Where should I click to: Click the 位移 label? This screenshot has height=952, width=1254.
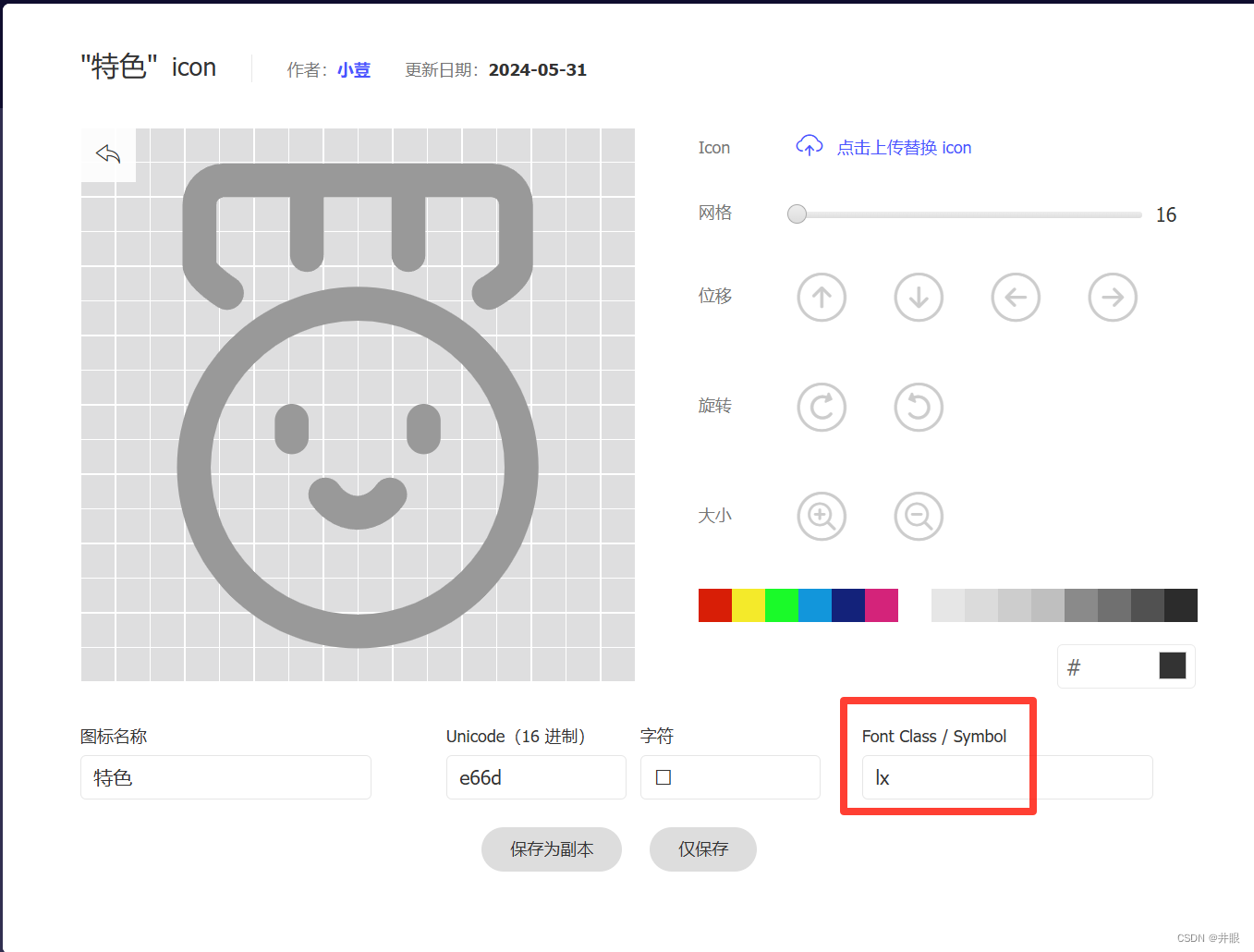715,296
